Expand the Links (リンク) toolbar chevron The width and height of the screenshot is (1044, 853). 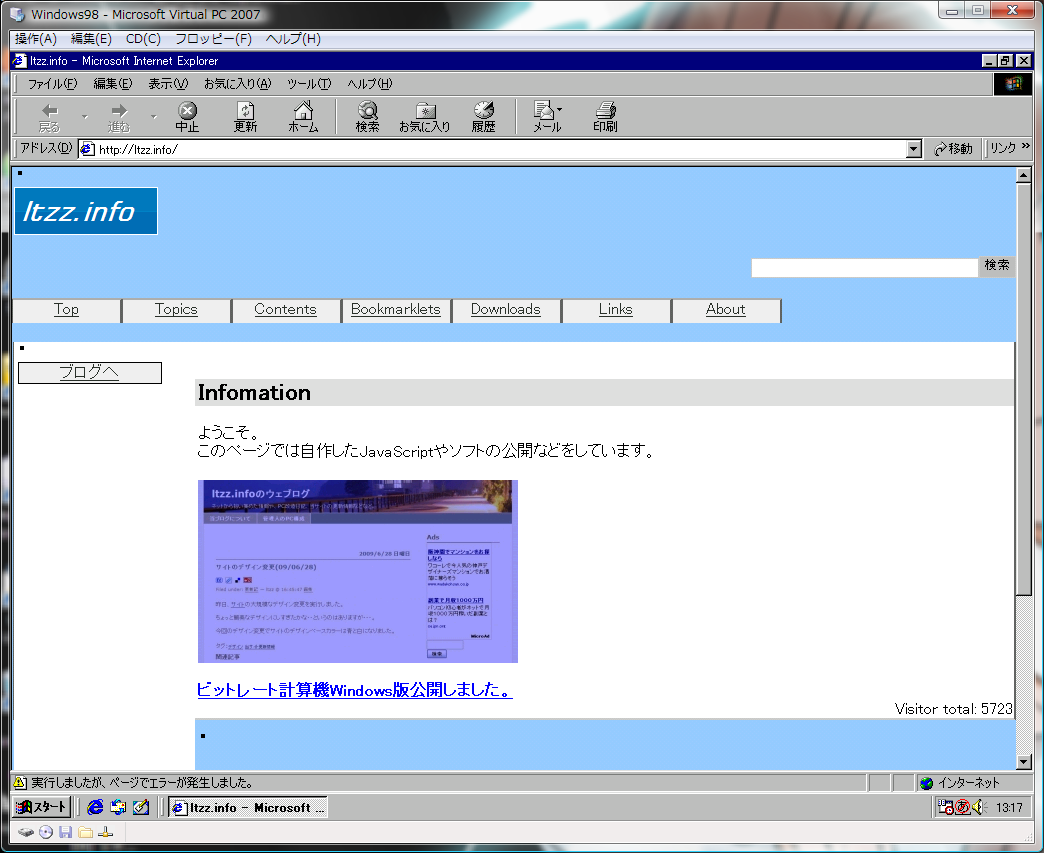click(1025, 146)
